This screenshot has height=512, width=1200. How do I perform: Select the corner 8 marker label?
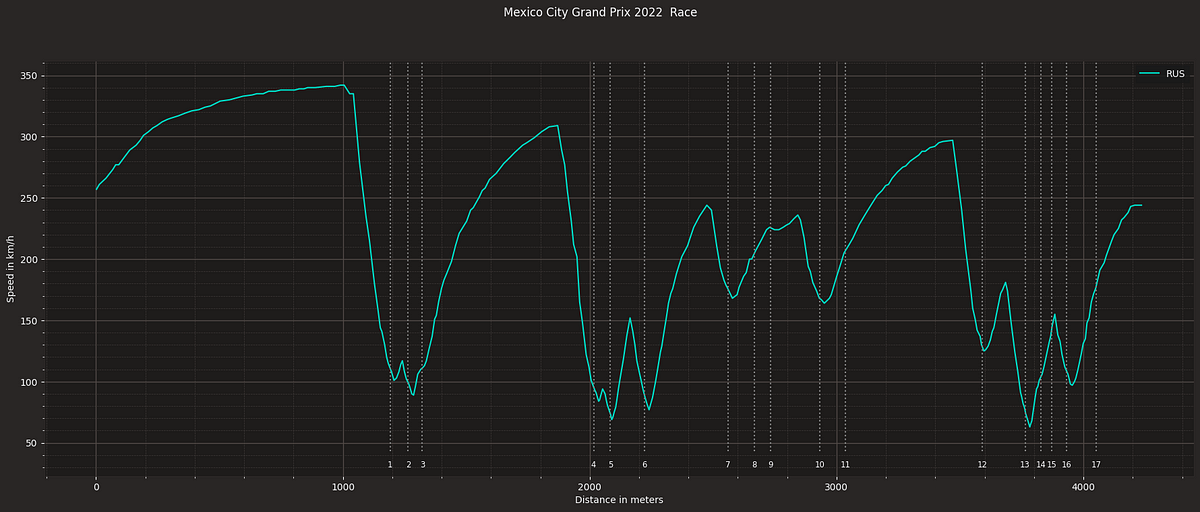[754, 465]
